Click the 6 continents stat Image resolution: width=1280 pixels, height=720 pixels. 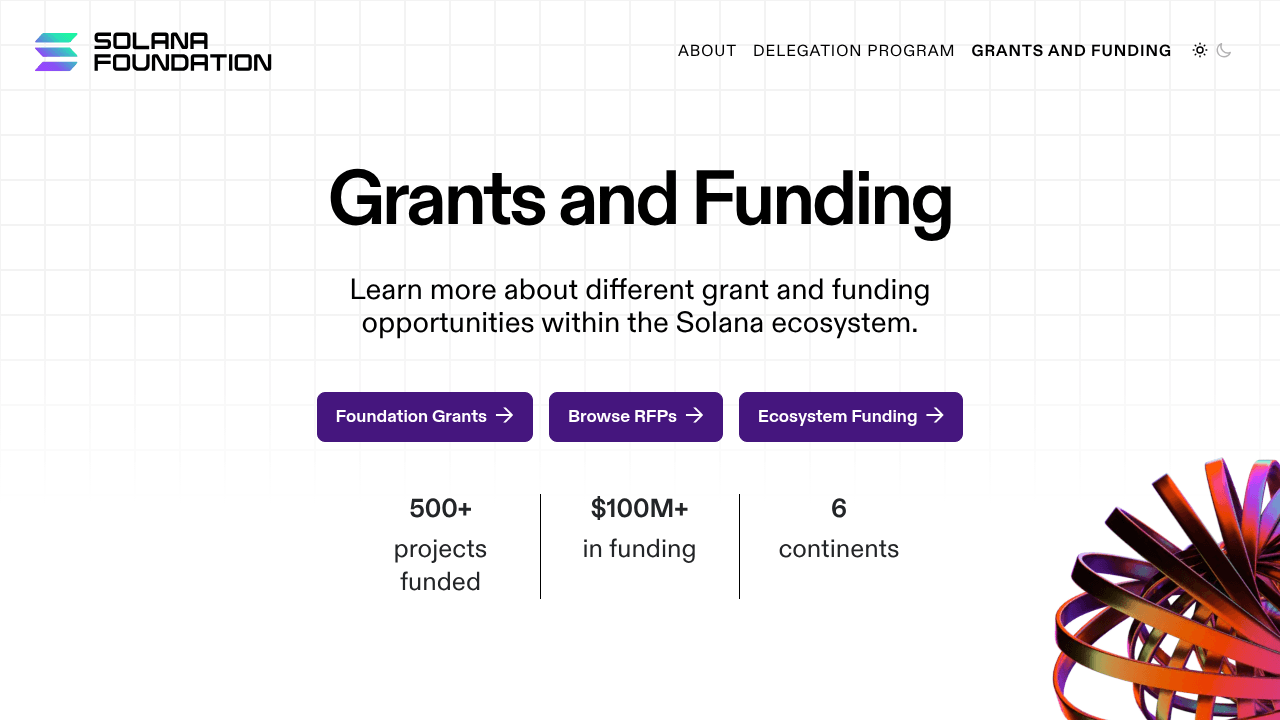tap(839, 528)
